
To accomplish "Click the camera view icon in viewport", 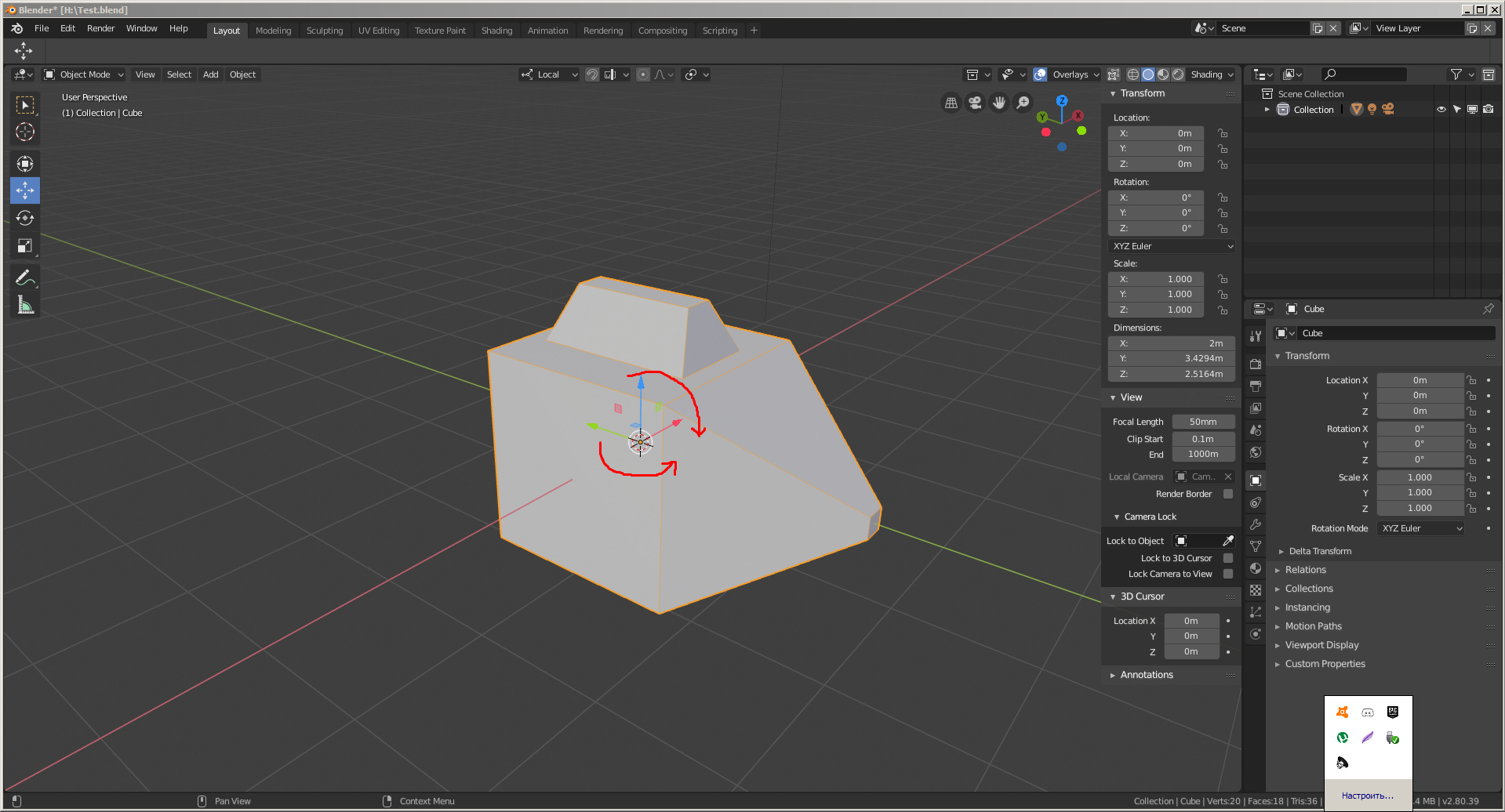I will tap(975, 103).
